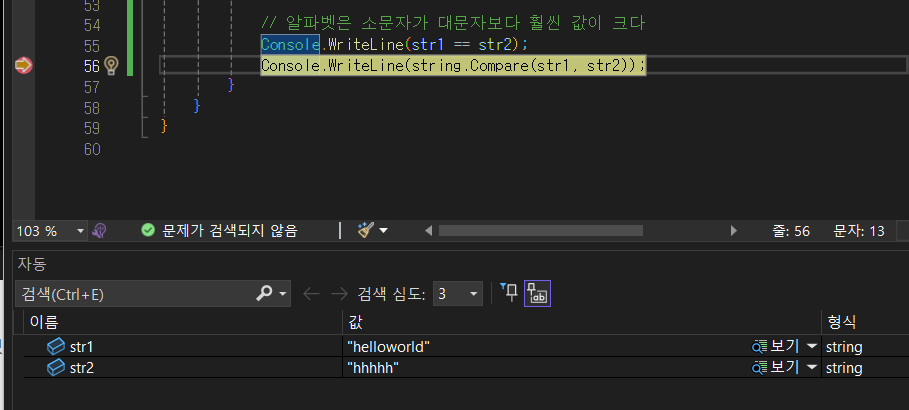Open the code cleanup broom icon
The width and height of the screenshot is (909, 410).
365,231
